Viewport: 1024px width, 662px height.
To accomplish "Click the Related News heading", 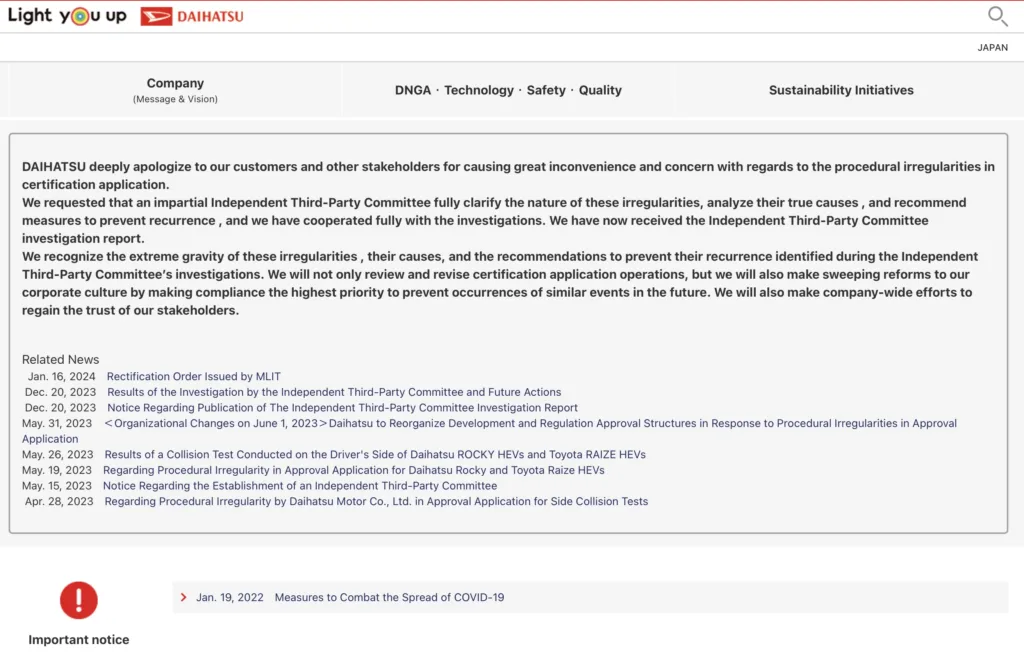I will click(61, 360).
